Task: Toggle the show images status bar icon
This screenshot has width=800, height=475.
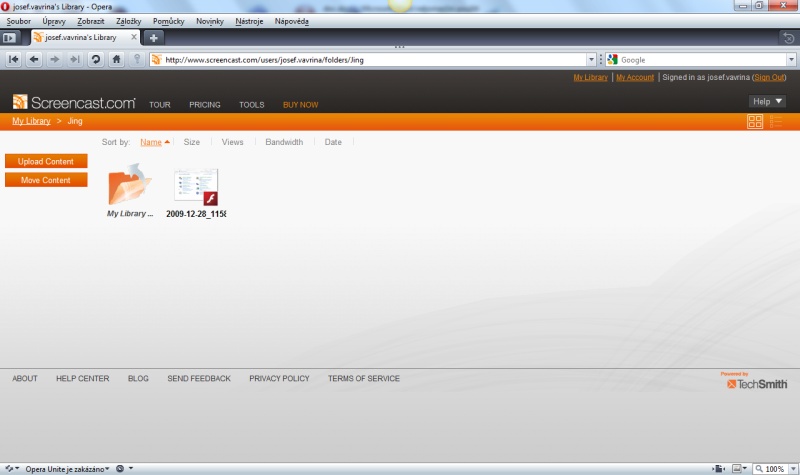Action: point(737,468)
